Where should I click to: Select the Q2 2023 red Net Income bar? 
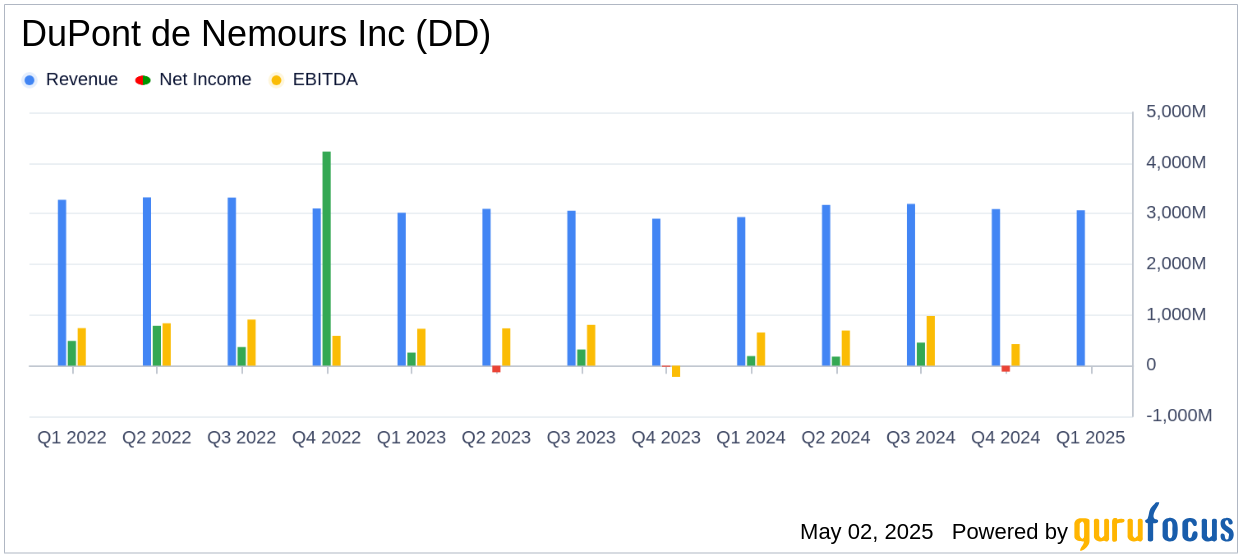[x=496, y=369]
